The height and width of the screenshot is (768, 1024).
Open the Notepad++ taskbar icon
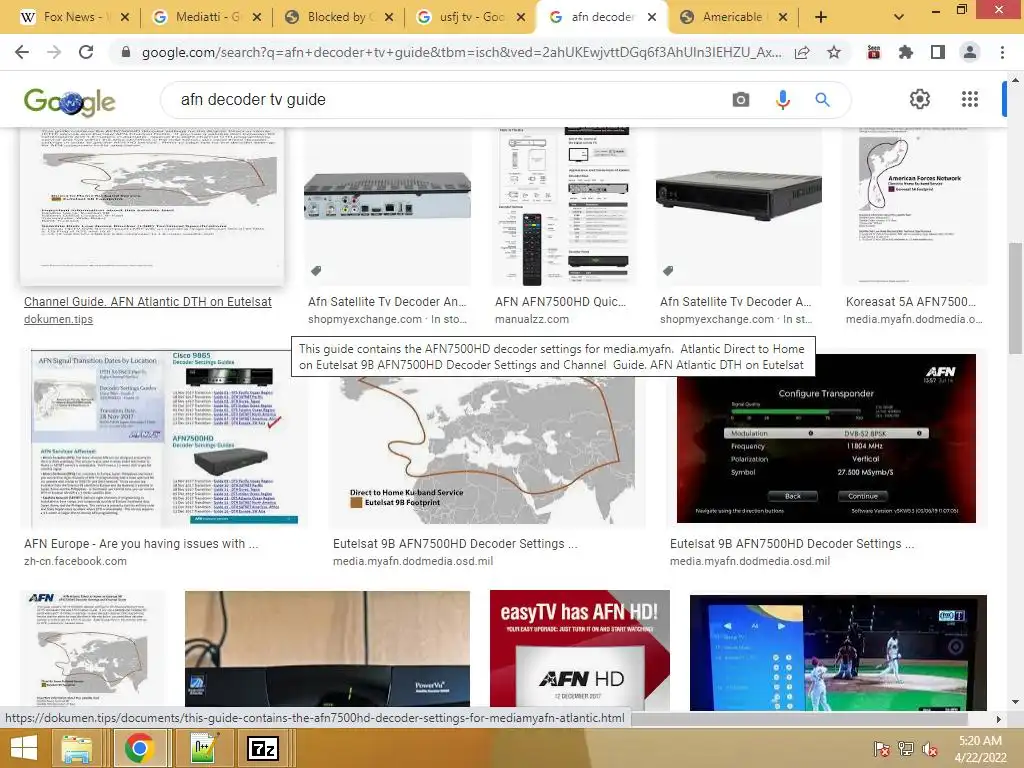[x=205, y=748]
